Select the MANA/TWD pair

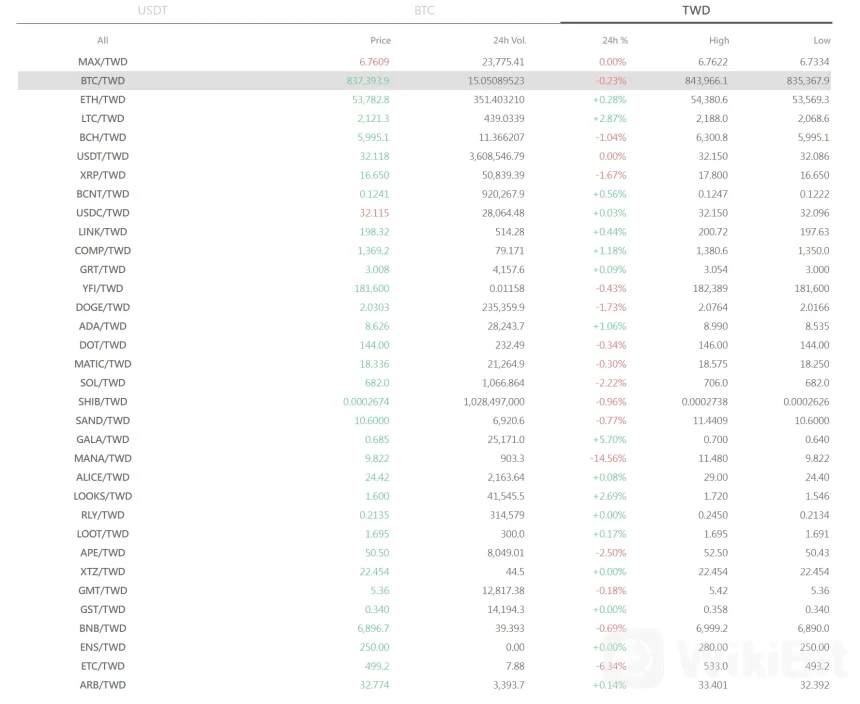click(102, 459)
